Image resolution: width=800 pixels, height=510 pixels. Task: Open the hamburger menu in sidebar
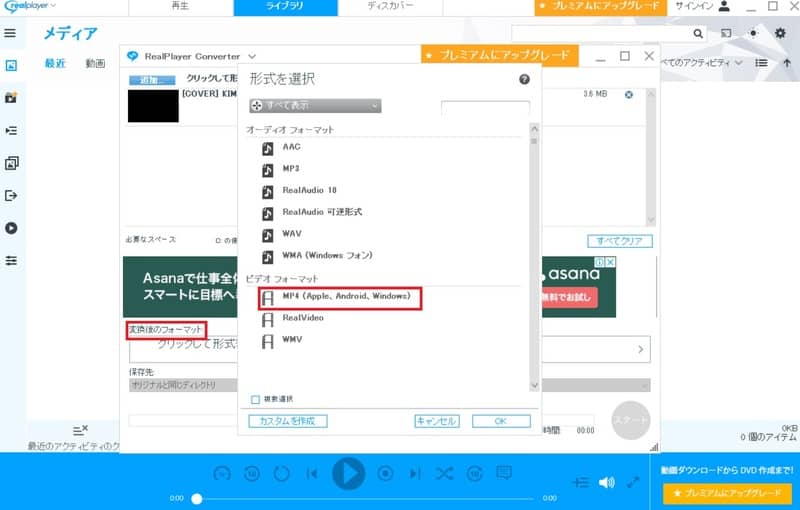click(x=10, y=33)
